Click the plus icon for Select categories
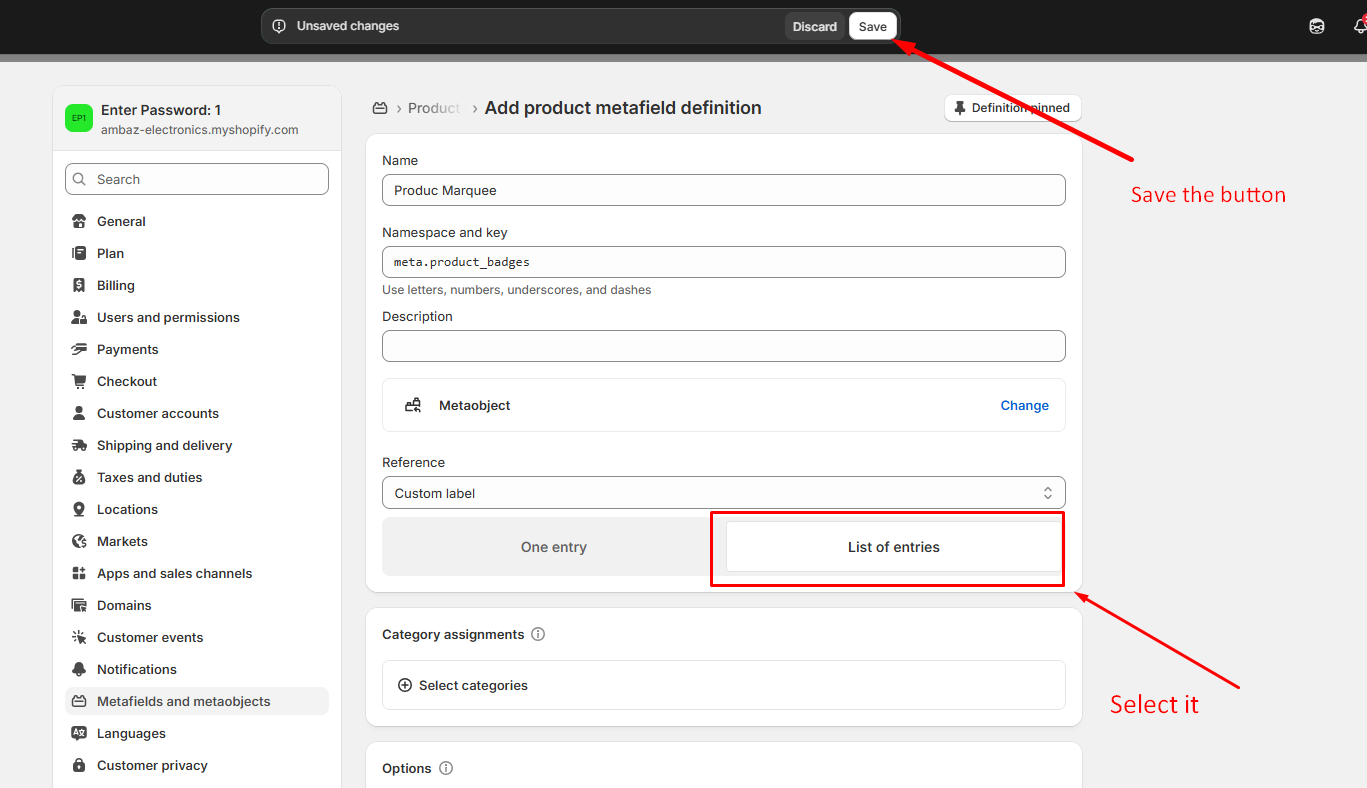The image size is (1367, 788). (x=405, y=685)
